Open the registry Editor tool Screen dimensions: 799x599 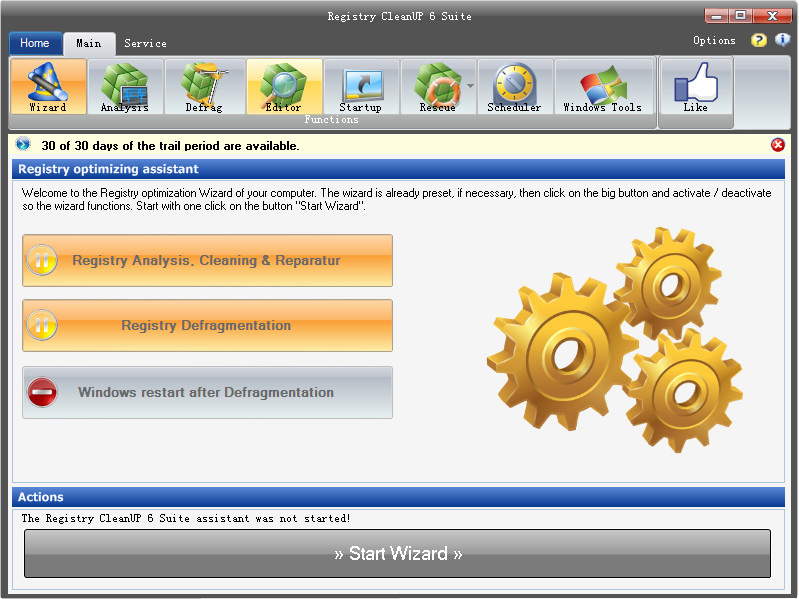click(283, 86)
